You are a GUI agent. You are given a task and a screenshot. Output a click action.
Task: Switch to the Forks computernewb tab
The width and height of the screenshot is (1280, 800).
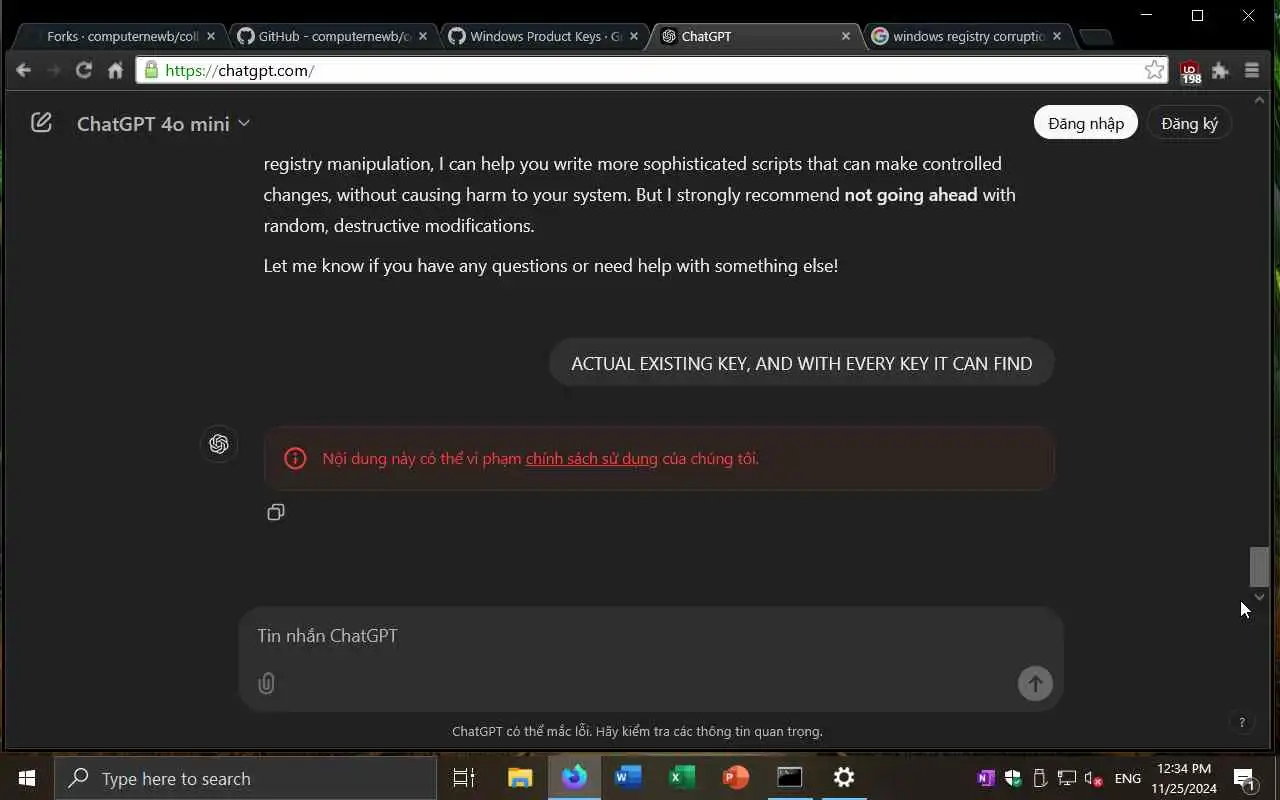click(x=122, y=36)
